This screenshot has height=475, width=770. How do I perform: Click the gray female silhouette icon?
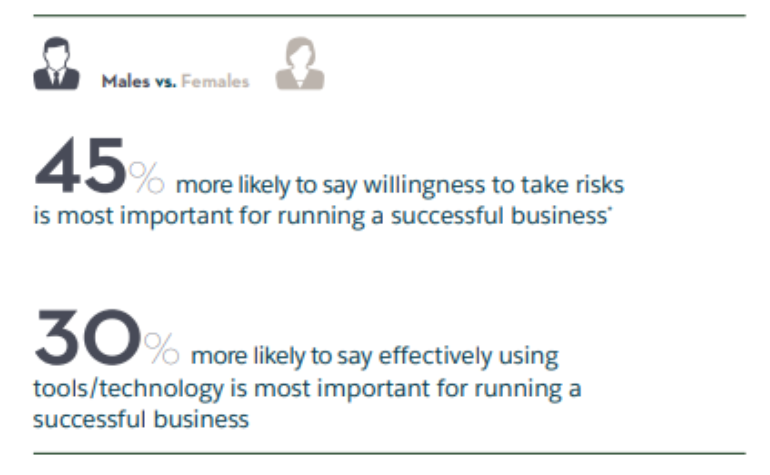[x=300, y=68]
